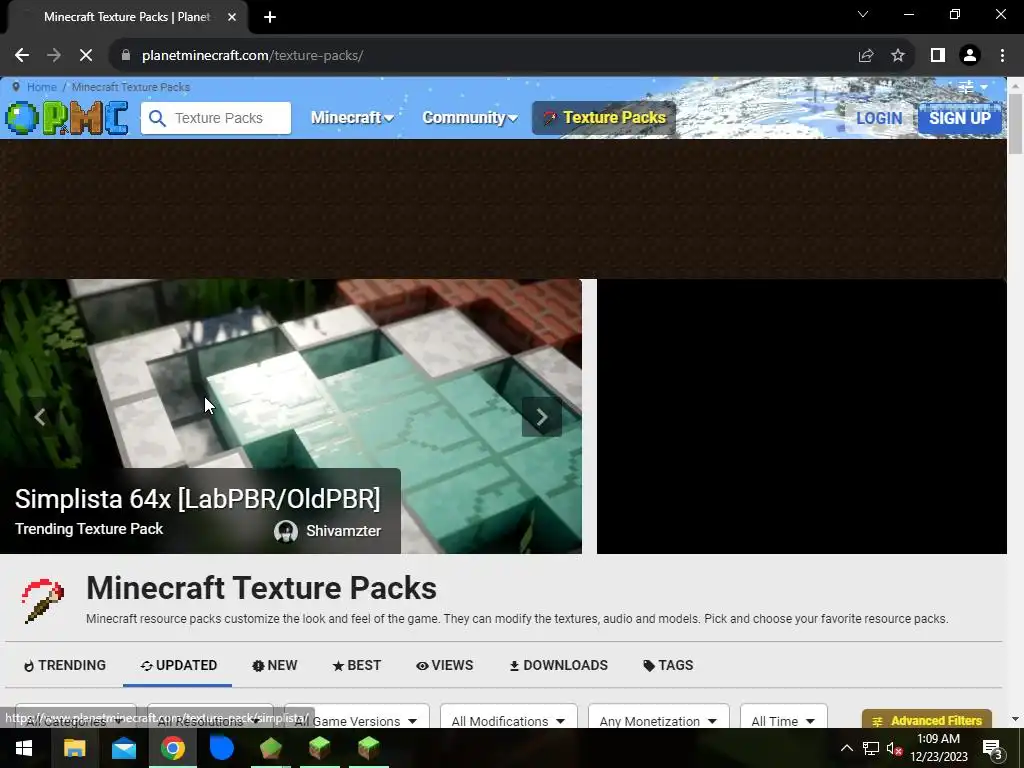The image size is (1024, 768).
Task: Open Simplista 64x [LabPBR/OldPBR] title
Action: (197, 499)
